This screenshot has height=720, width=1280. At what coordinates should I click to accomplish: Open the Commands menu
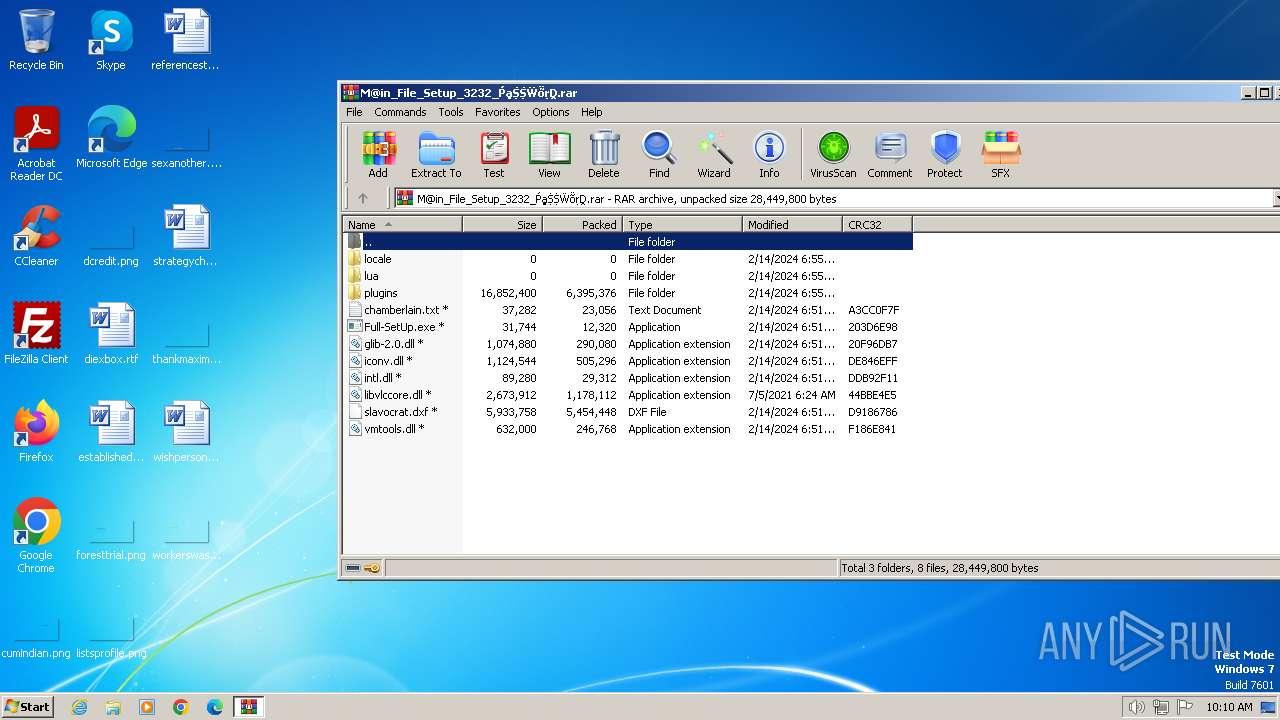coord(400,112)
